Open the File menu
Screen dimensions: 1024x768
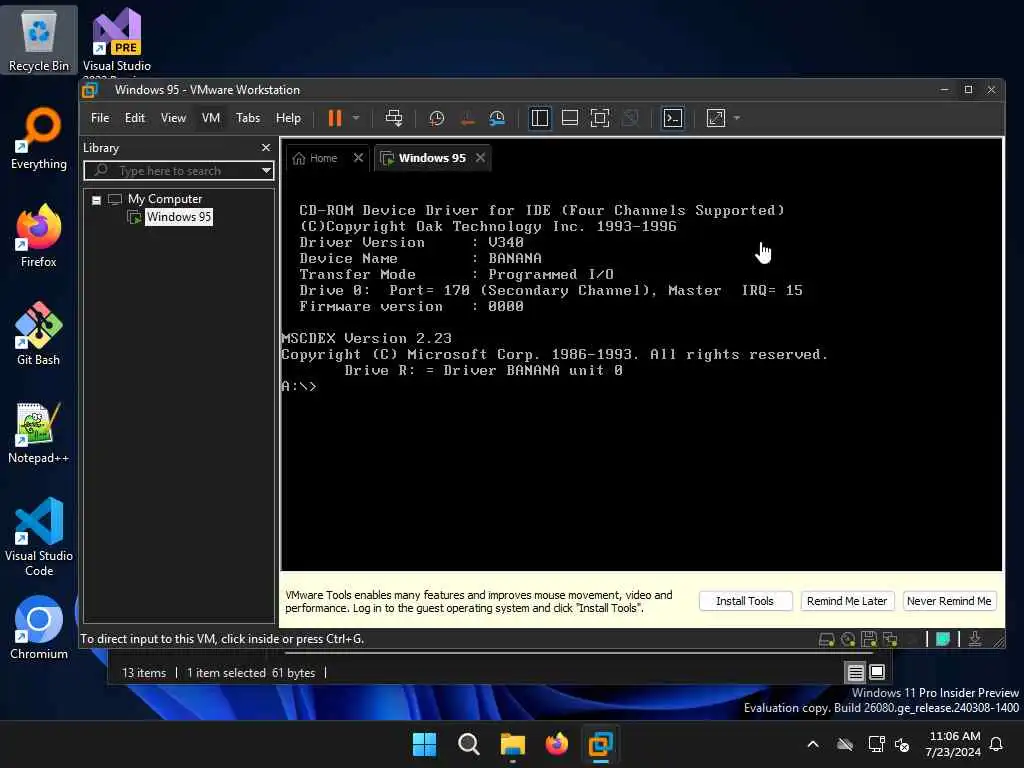point(100,118)
